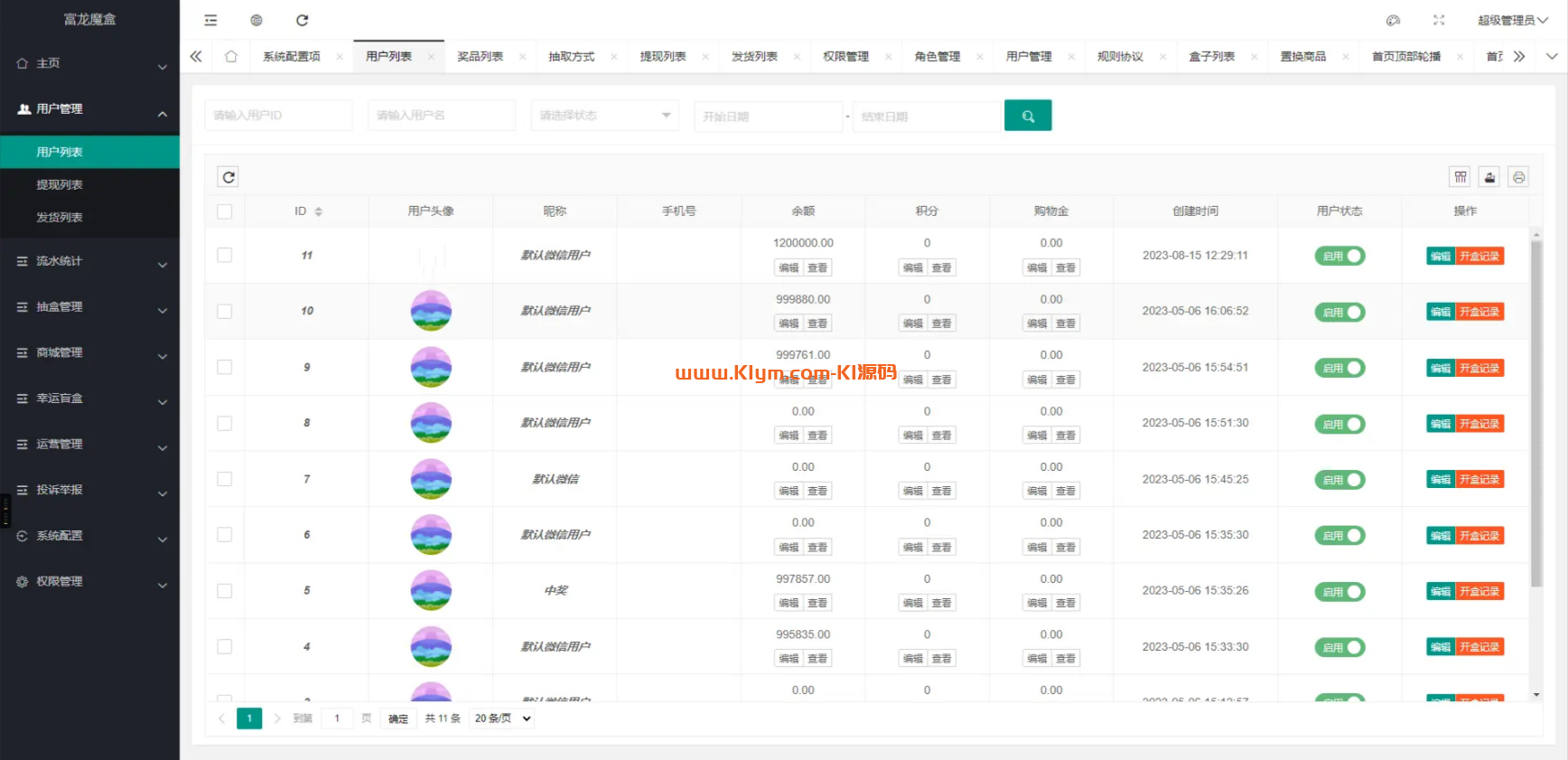Click the home icon tab
Viewport: 1568px width, 760px height.
tap(231, 56)
